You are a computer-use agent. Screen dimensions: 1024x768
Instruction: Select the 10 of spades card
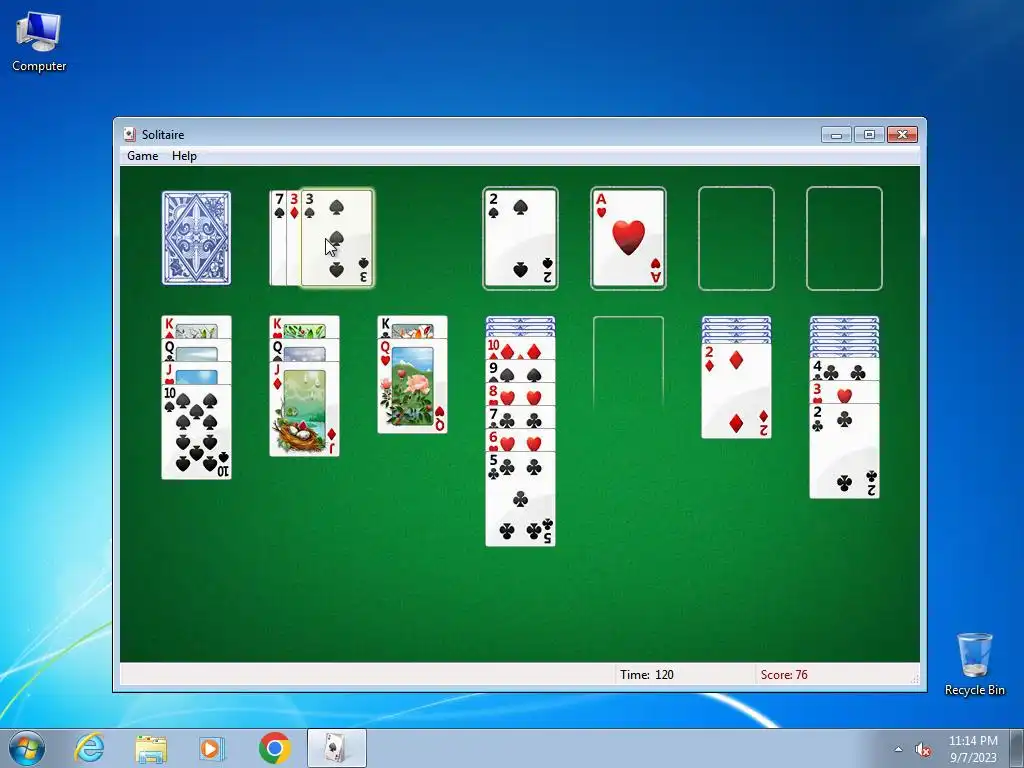tap(197, 432)
